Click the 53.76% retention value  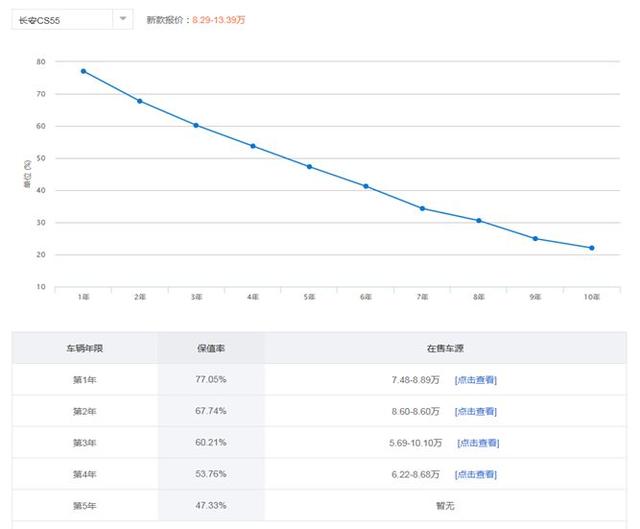(x=211, y=474)
